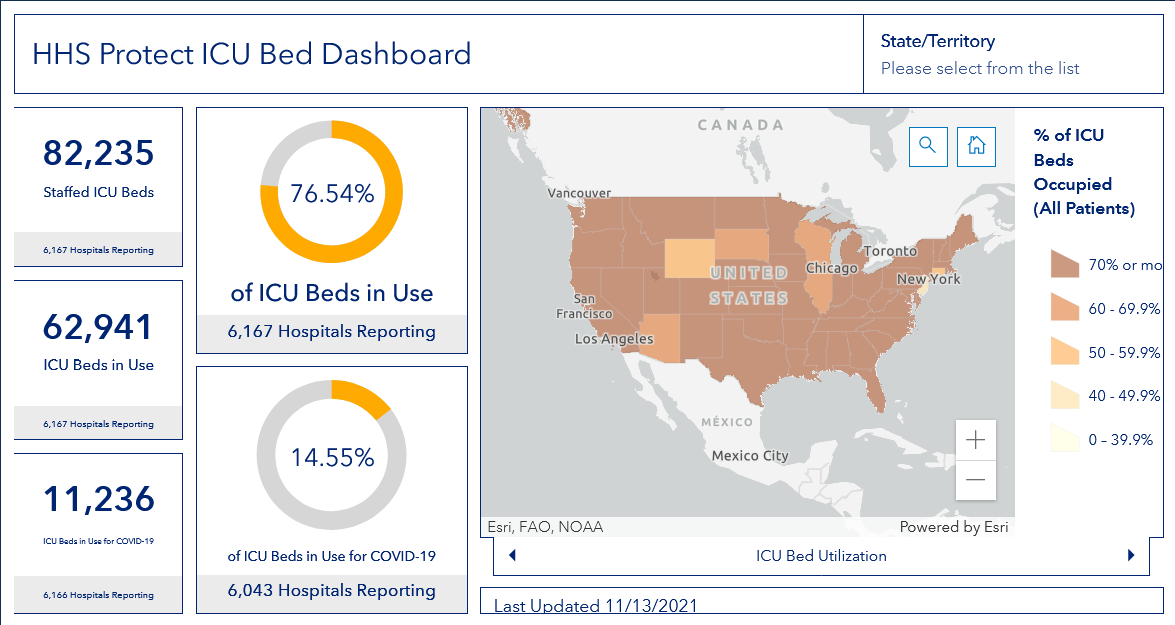Select the 82,235 Staffed ICU Beds card
Image resolution: width=1175 pixels, height=625 pixels.
point(98,187)
